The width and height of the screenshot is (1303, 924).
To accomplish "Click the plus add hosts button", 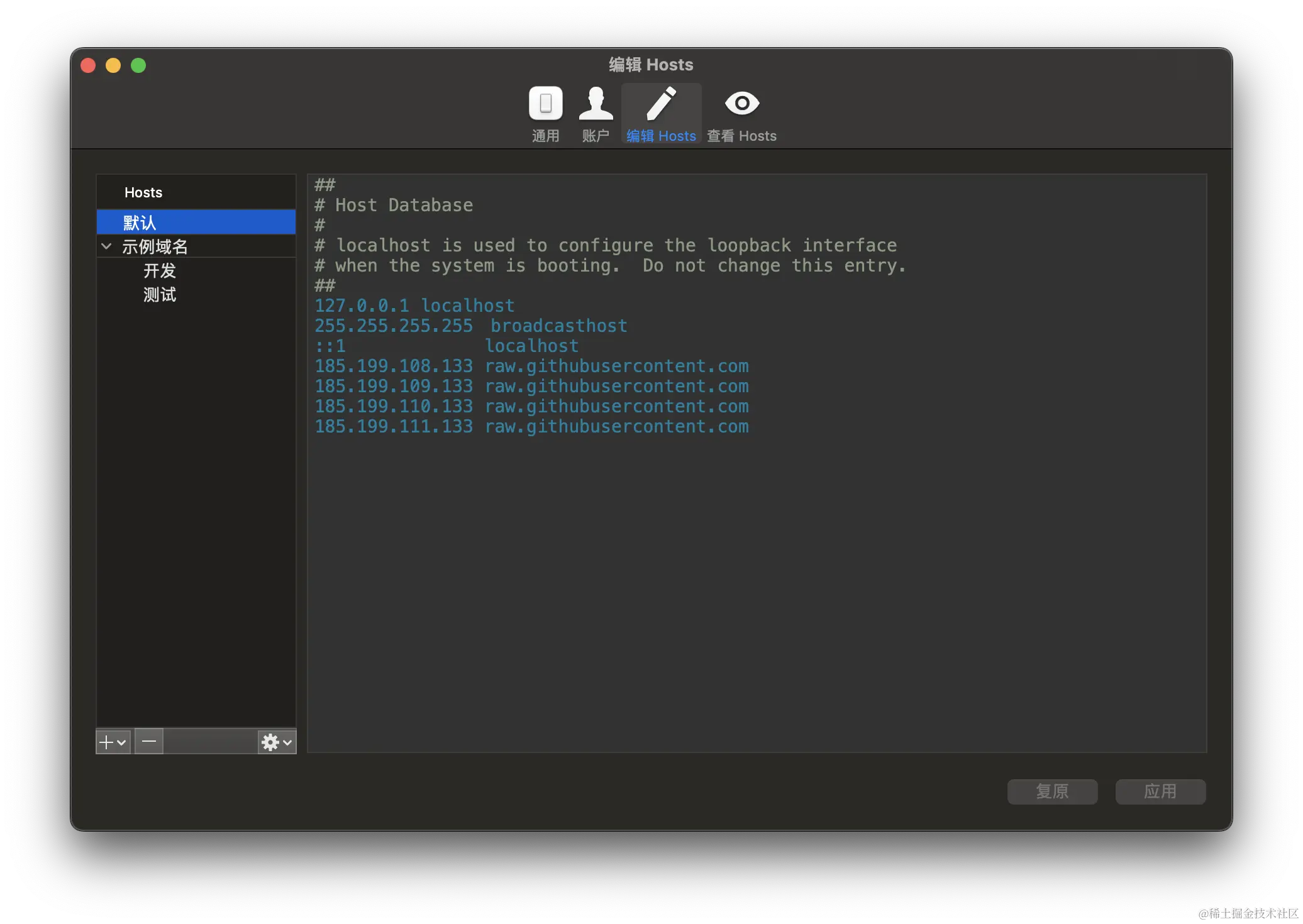I will [x=106, y=742].
